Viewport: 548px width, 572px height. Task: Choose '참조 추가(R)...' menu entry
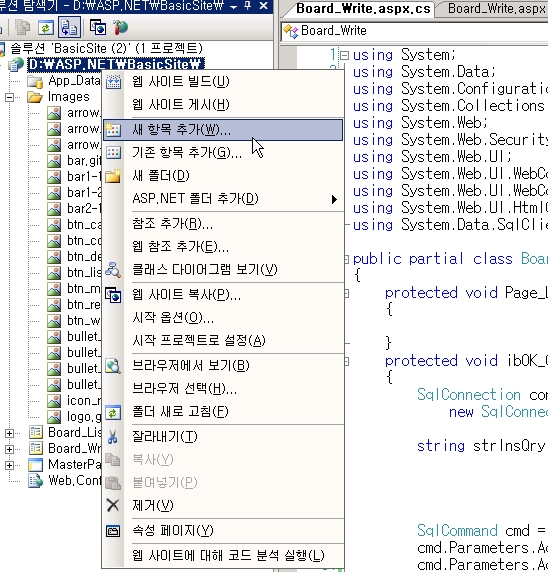(x=223, y=224)
